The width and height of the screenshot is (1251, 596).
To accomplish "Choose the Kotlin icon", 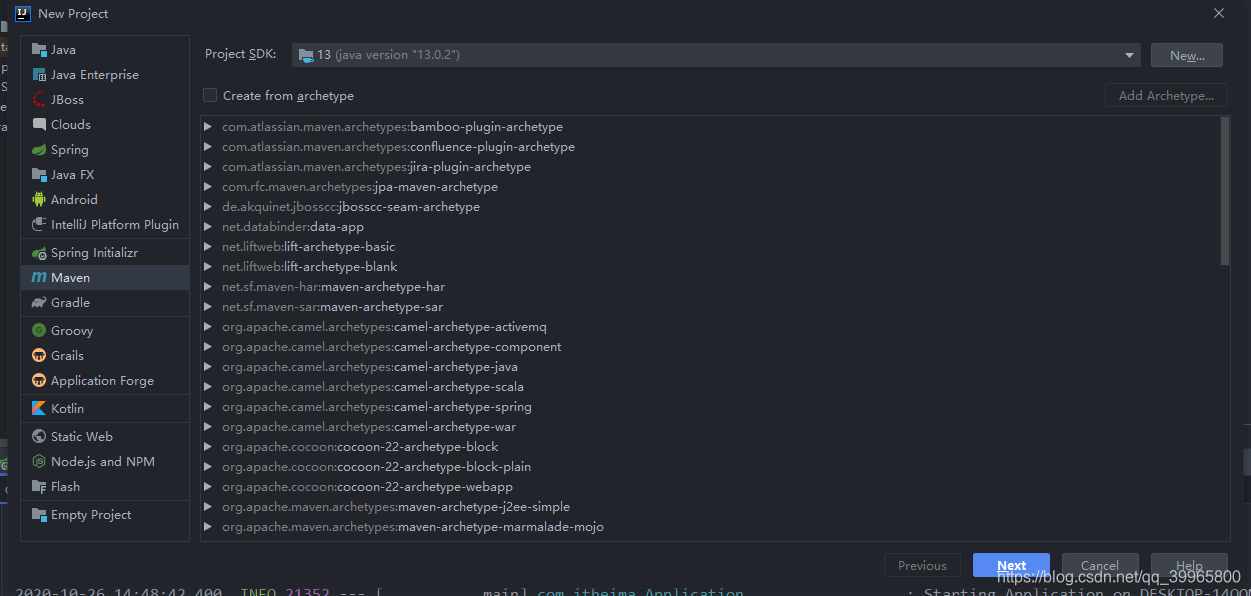I will tap(39, 409).
